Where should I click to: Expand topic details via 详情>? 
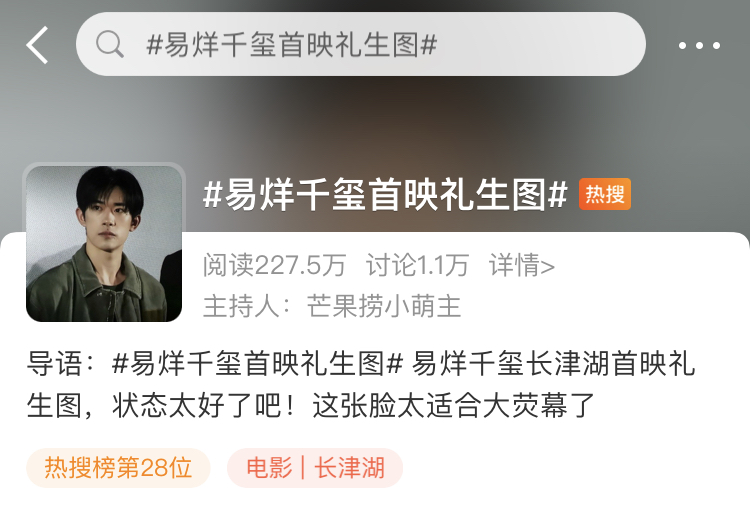pos(521,265)
